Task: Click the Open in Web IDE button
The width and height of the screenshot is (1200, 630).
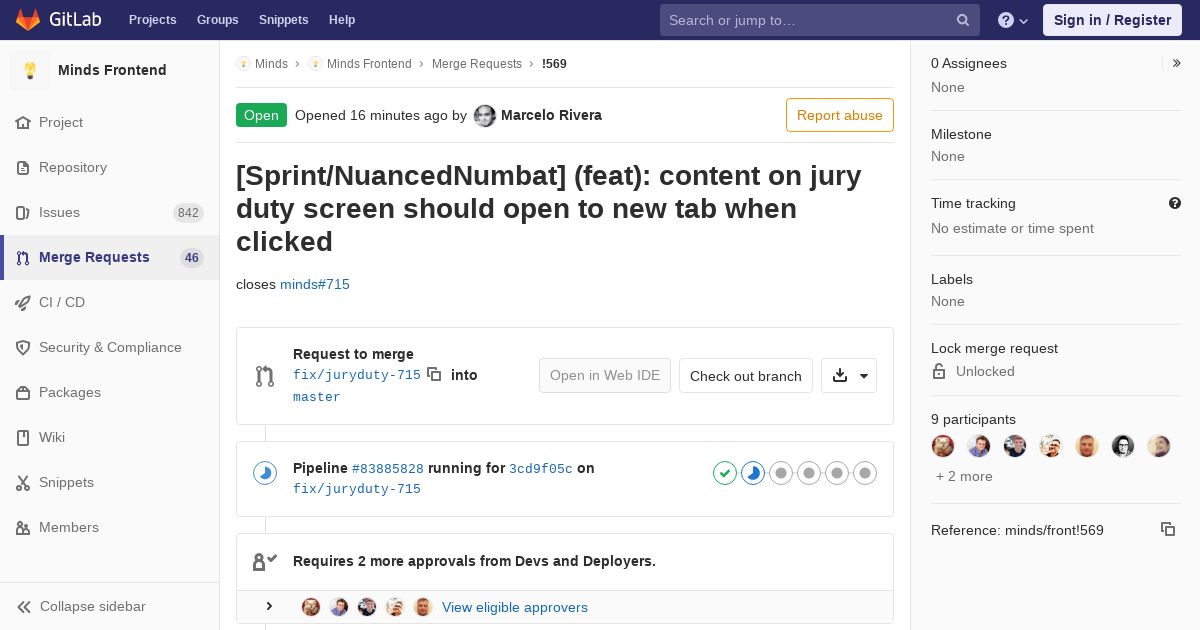Action: coord(605,375)
